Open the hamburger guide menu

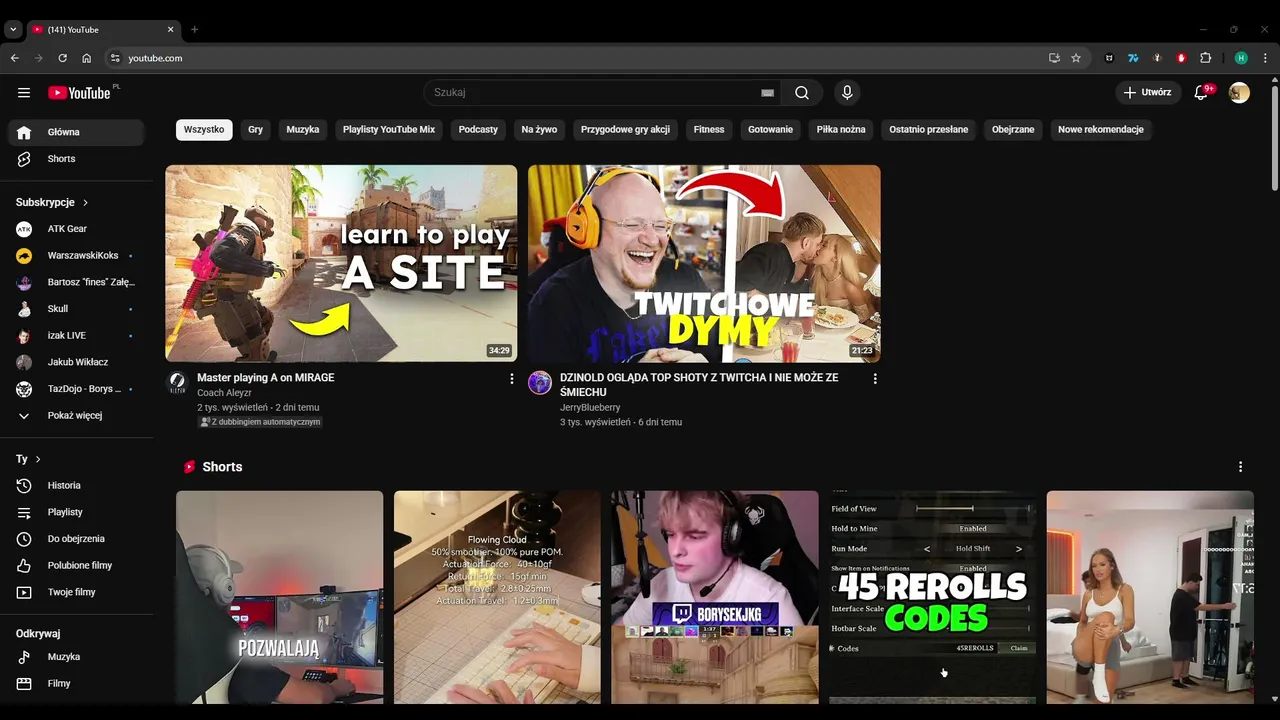click(x=24, y=93)
